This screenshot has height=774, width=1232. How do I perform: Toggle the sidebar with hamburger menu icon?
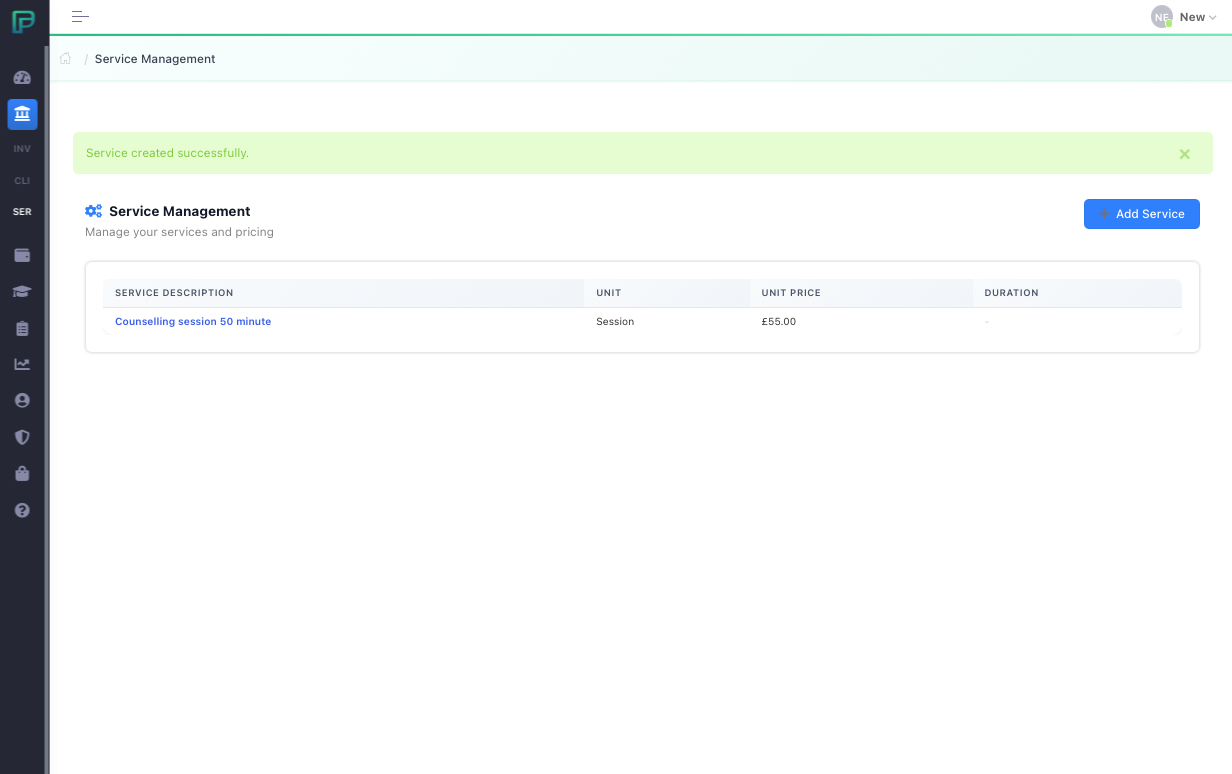coord(80,17)
